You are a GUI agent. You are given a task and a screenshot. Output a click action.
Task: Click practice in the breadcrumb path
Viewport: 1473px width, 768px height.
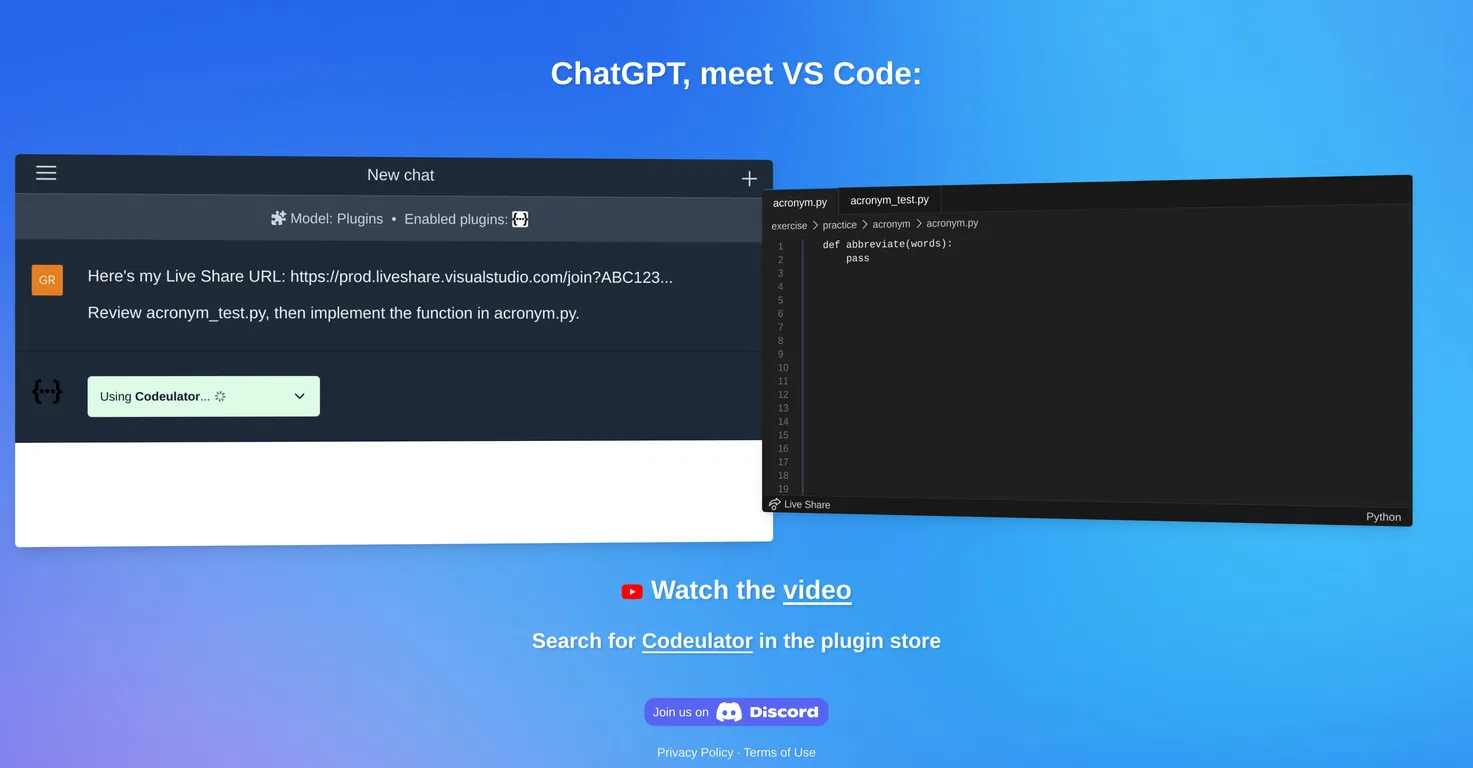pyautogui.click(x=840, y=225)
